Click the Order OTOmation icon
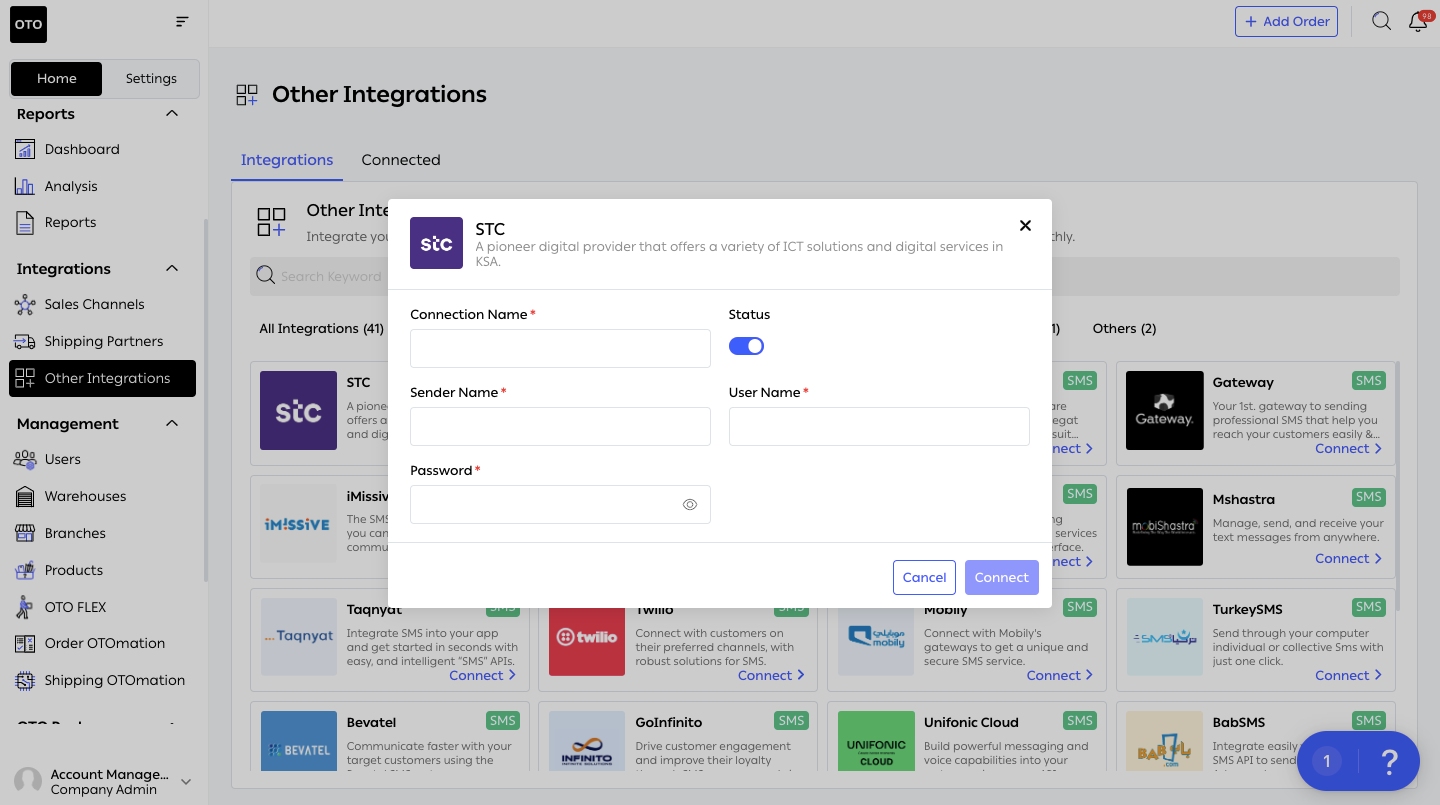 coord(26,643)
